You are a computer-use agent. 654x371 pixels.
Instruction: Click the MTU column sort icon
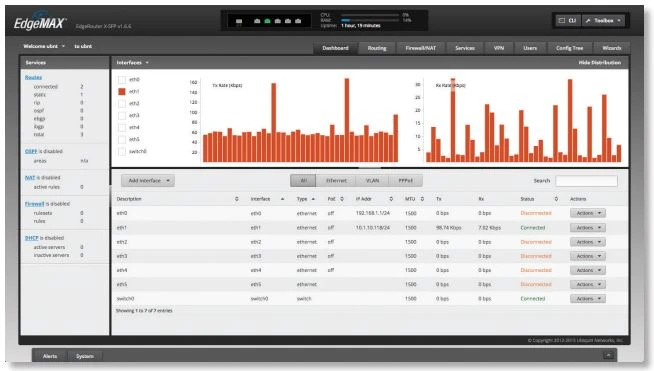pyautogui.click(x=422, y=199)
